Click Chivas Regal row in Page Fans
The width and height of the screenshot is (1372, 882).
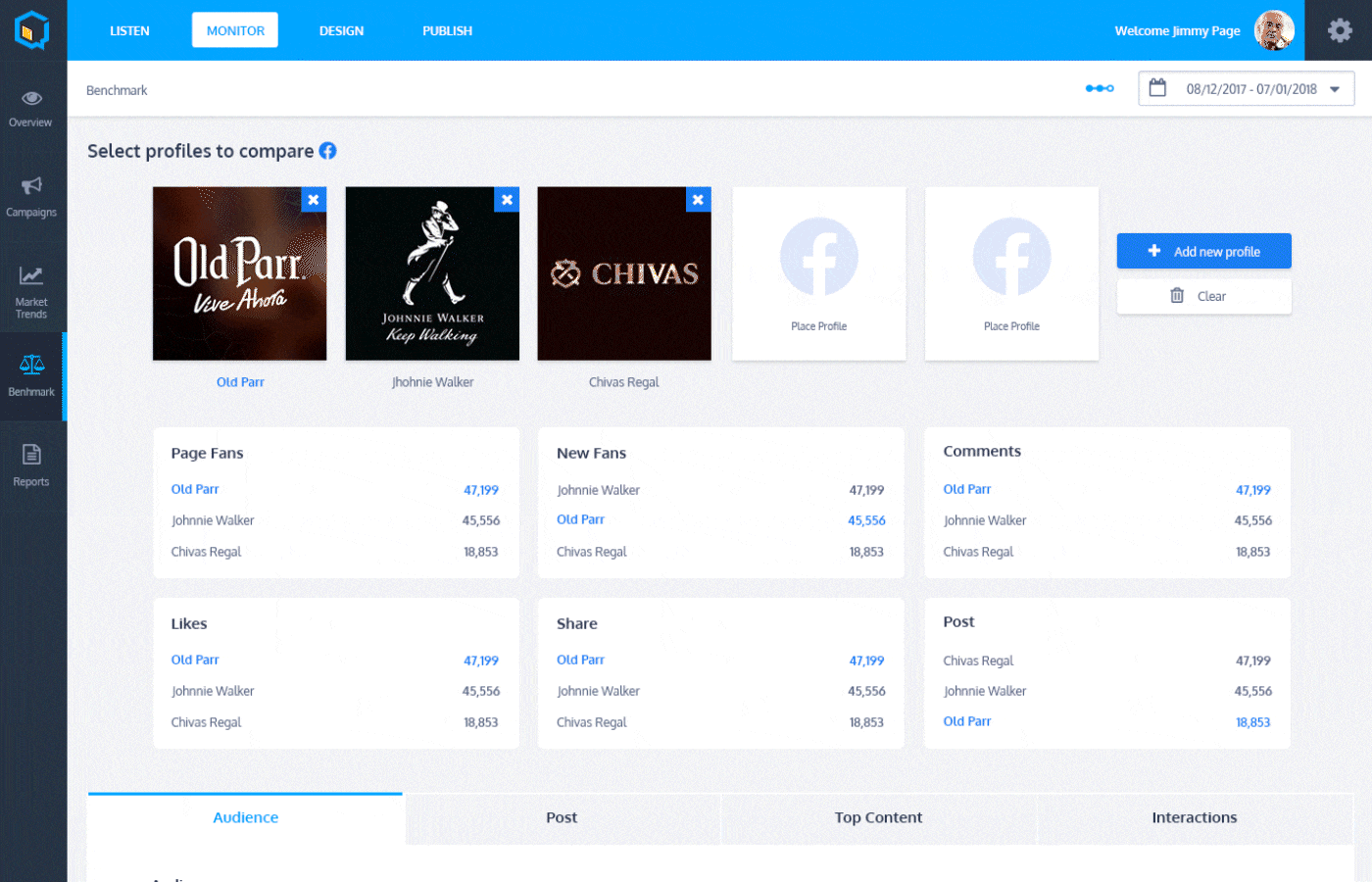pyautogui.click(x=335, y=552)
